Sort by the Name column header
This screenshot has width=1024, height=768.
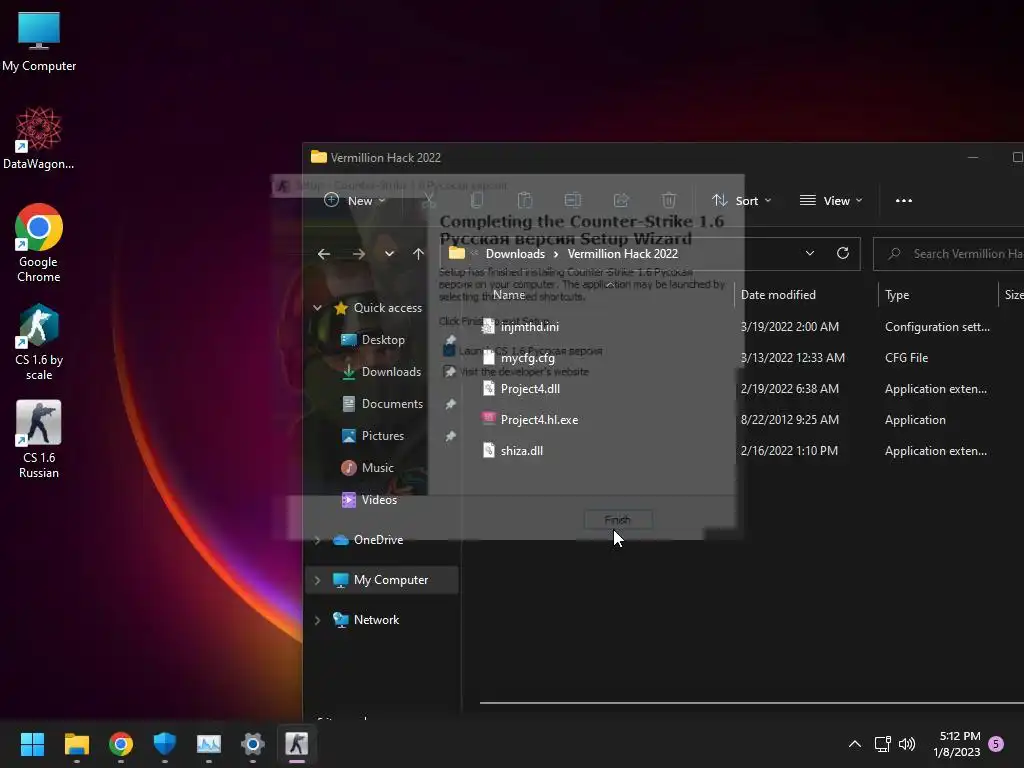point(509,295)
